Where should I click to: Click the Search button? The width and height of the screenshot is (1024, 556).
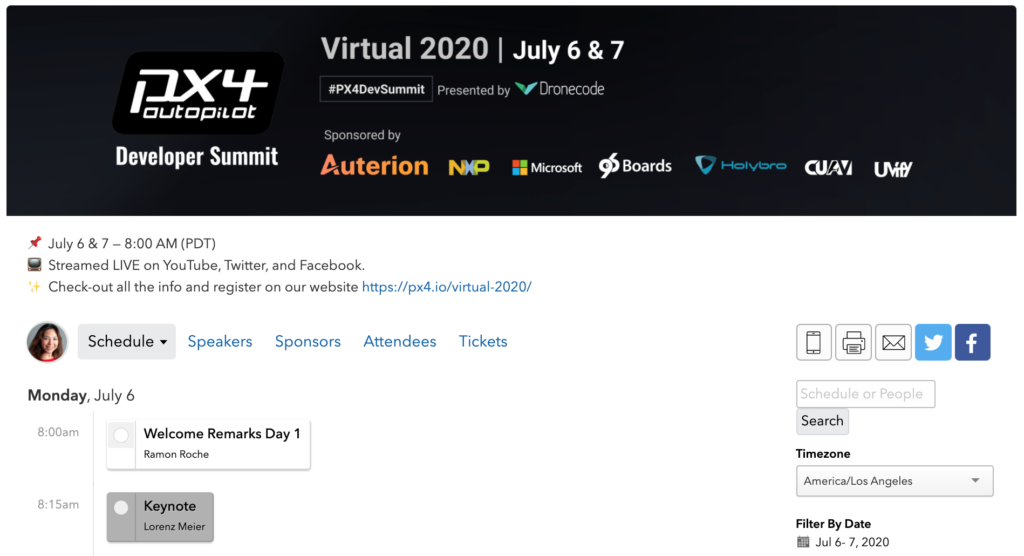[x=822, y=421]
